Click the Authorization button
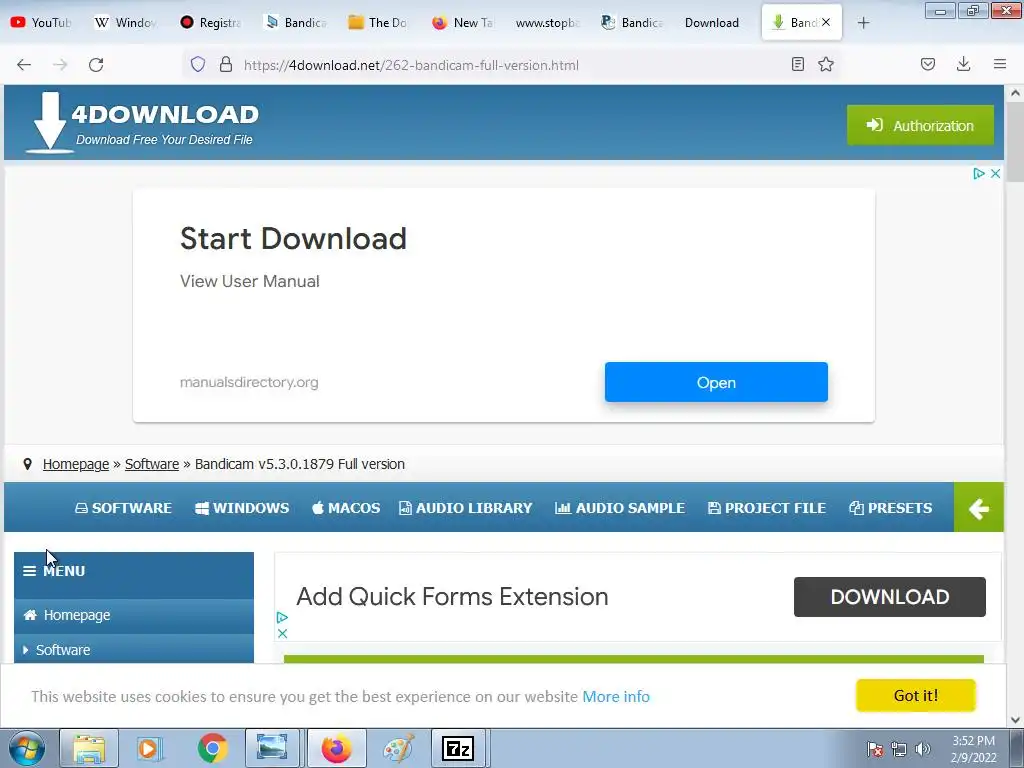The width and height of the screenshot is (1024, 768). tap(921, 125)
